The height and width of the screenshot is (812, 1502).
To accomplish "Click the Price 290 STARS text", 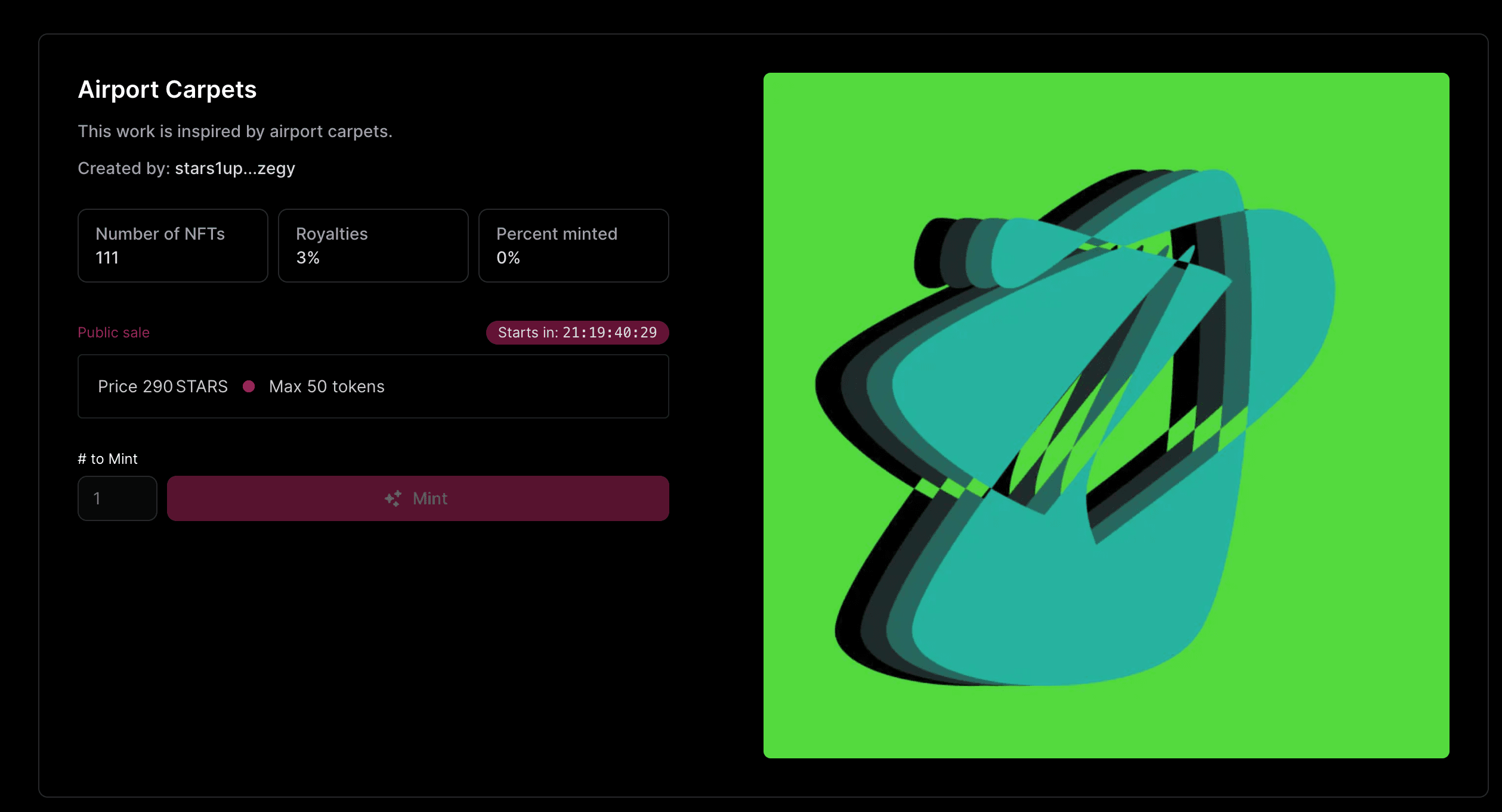I will tap(162, 386).
